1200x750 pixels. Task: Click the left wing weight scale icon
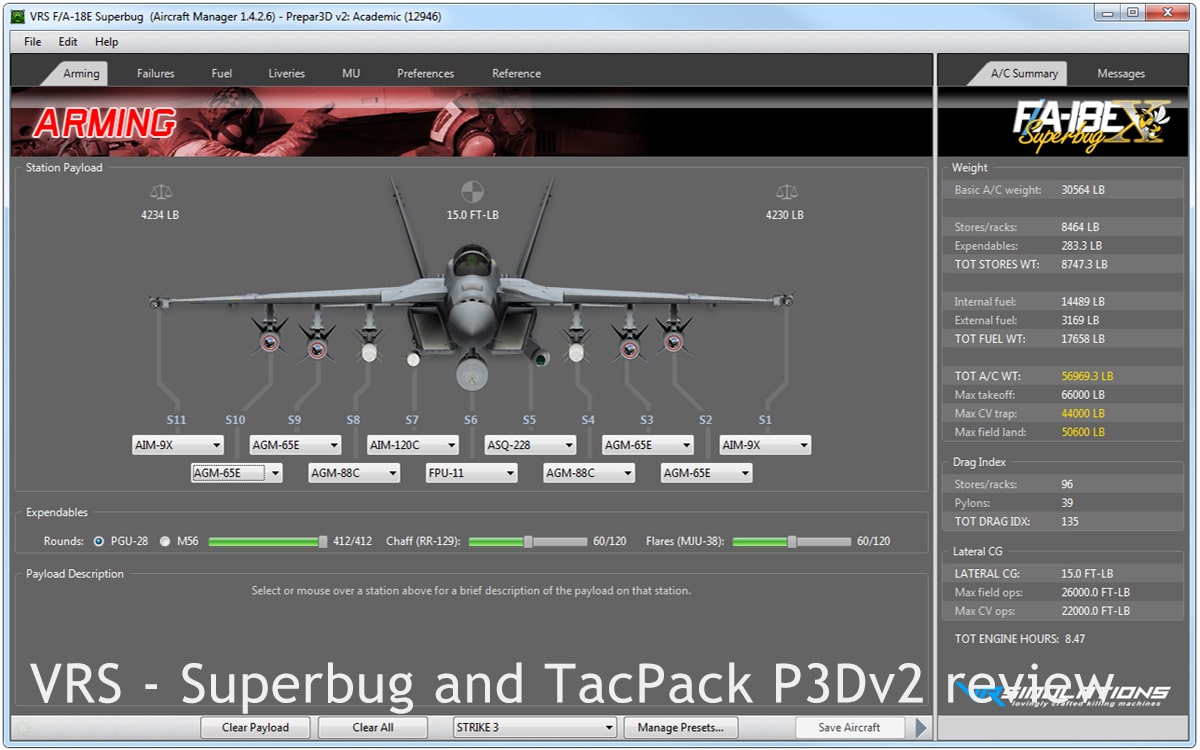click(x=160, y=191)
